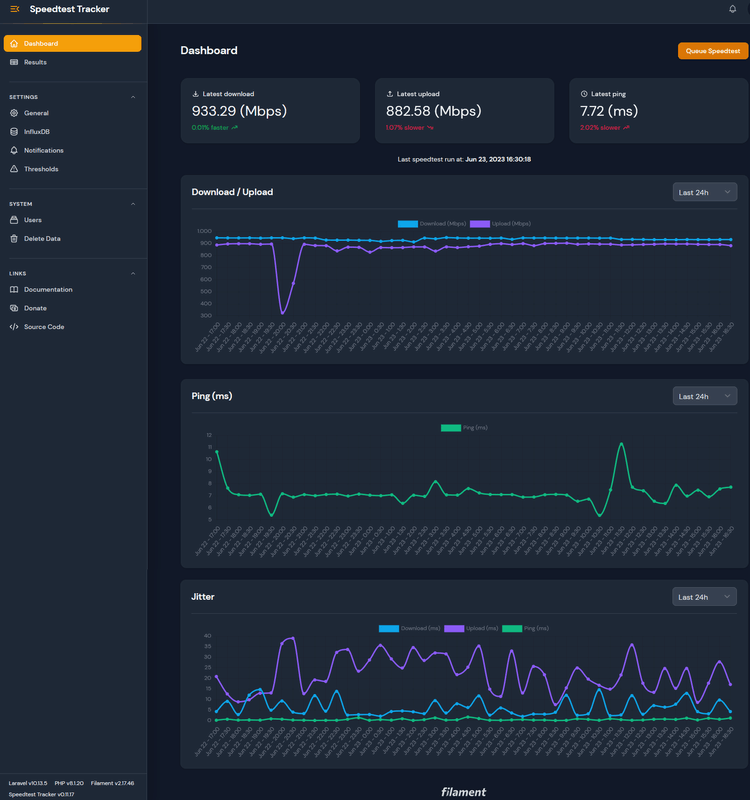Click the Source Code brackets icon
750x800 pixels.
point(14,327)
